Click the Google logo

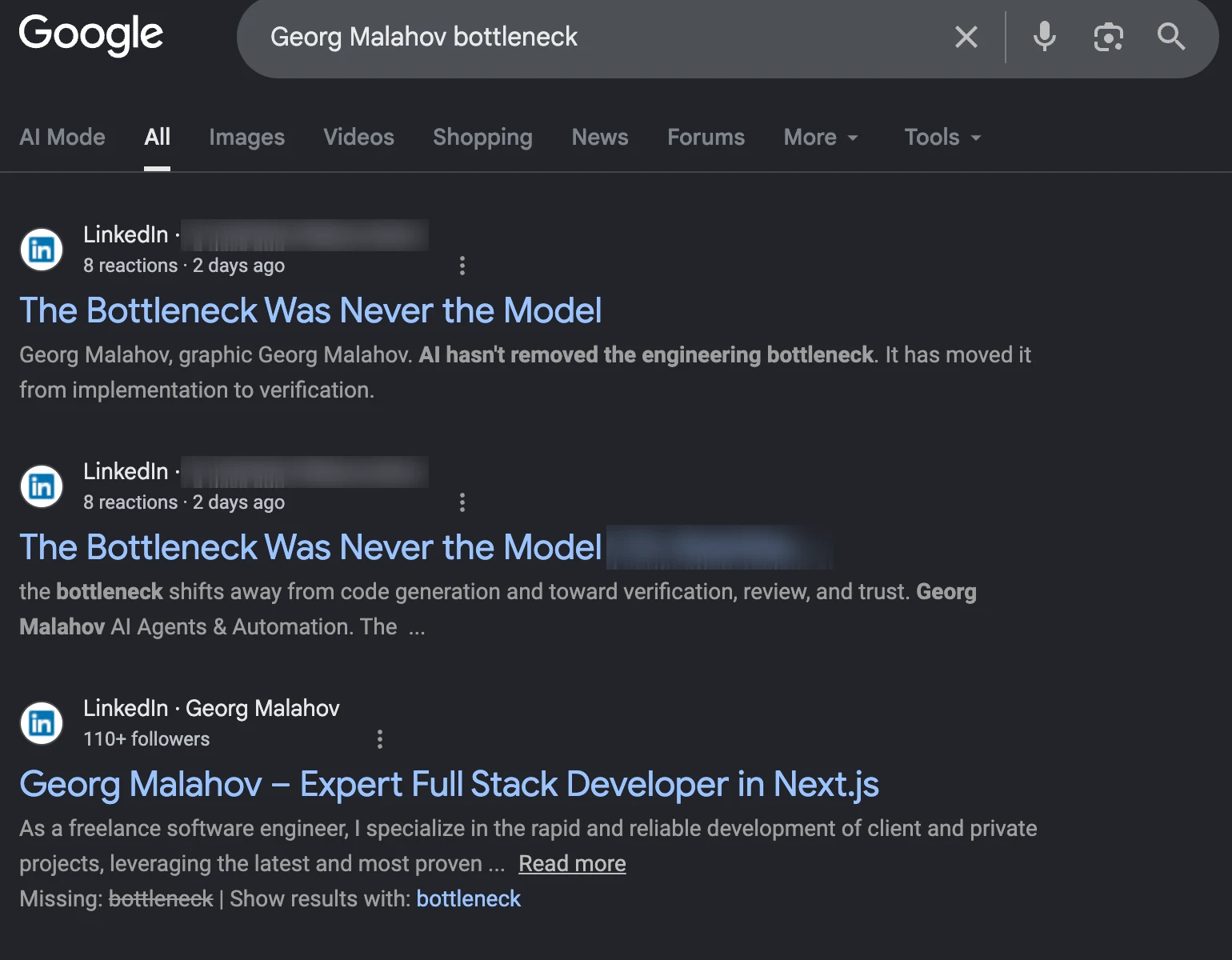click(91, 35)
